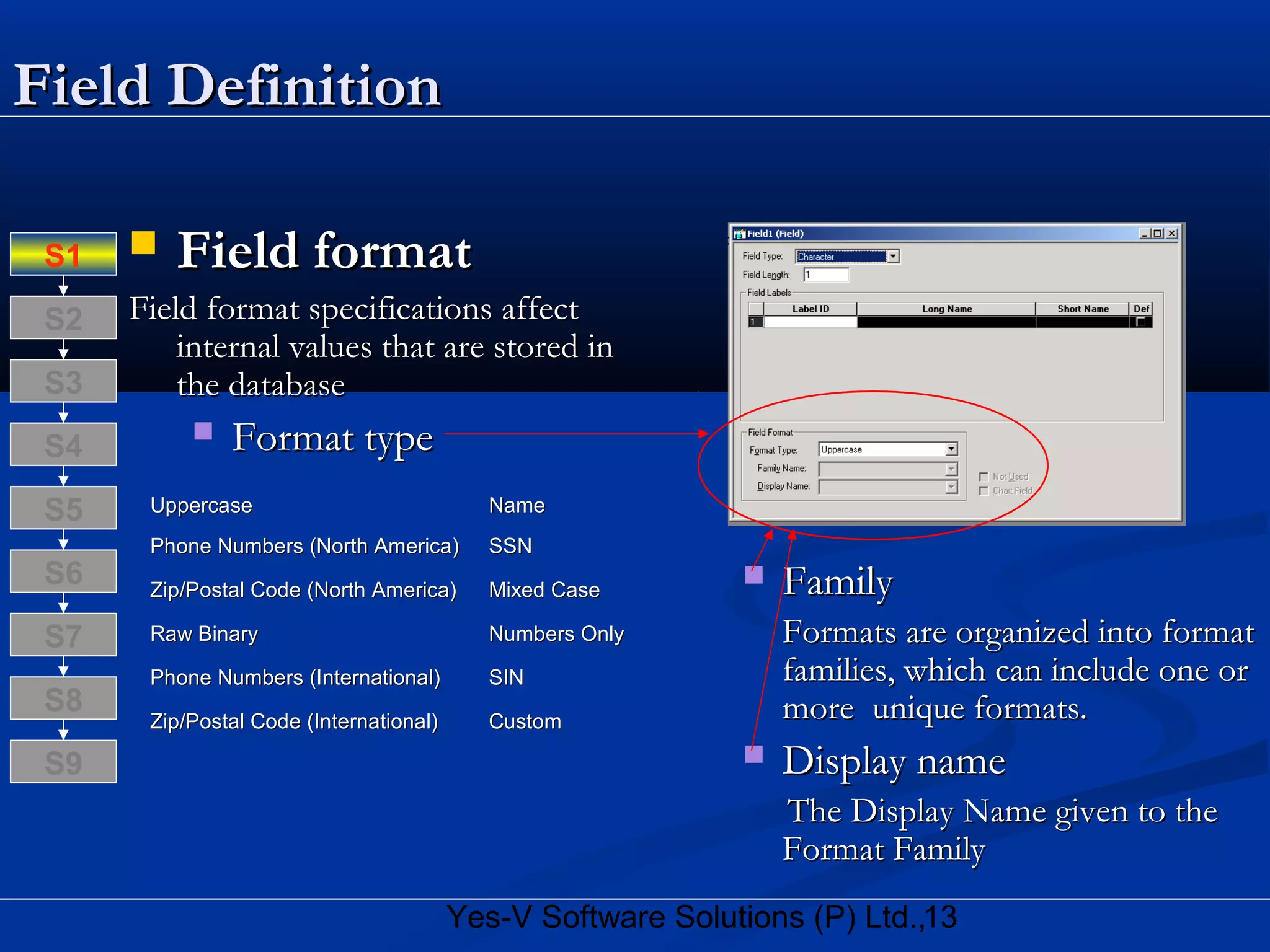This screenshot has height=952, width=1270.
Task: Open the final S9 step
Action: [63, 762]
